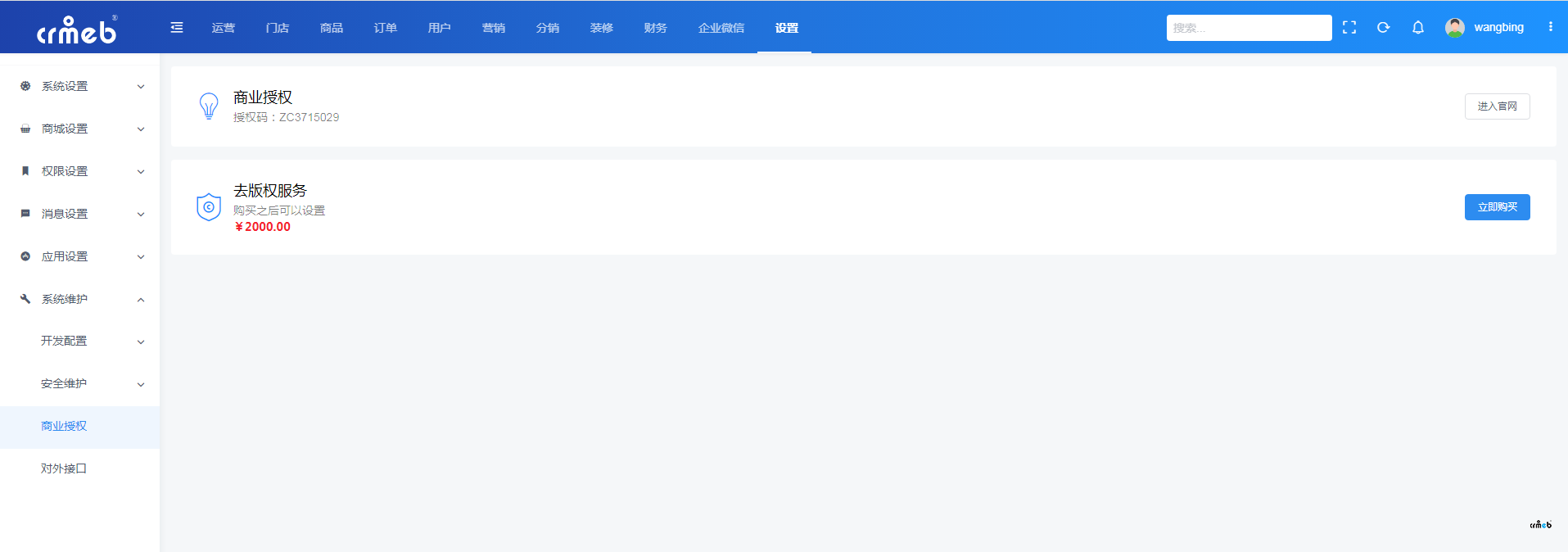Click the 进入官网 button

pyautogui.click(x=1497, y=106)
